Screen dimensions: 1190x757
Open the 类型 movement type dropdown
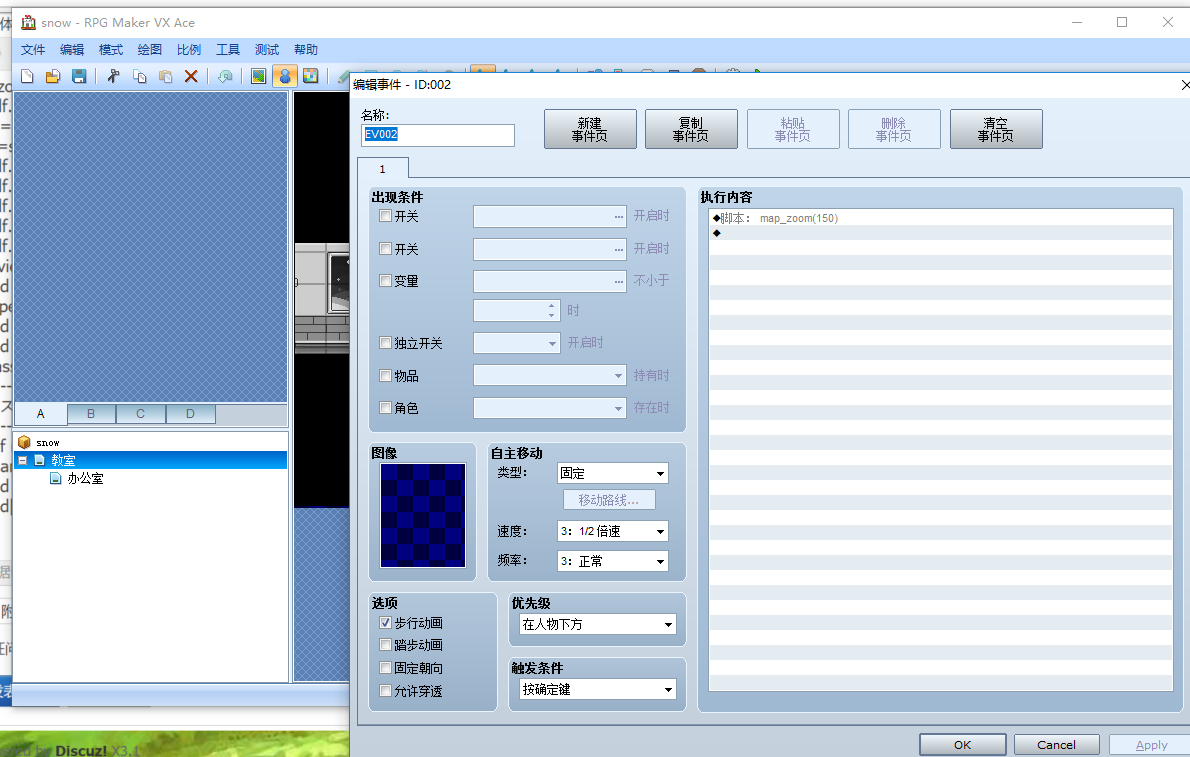click(x=660, y=473)
